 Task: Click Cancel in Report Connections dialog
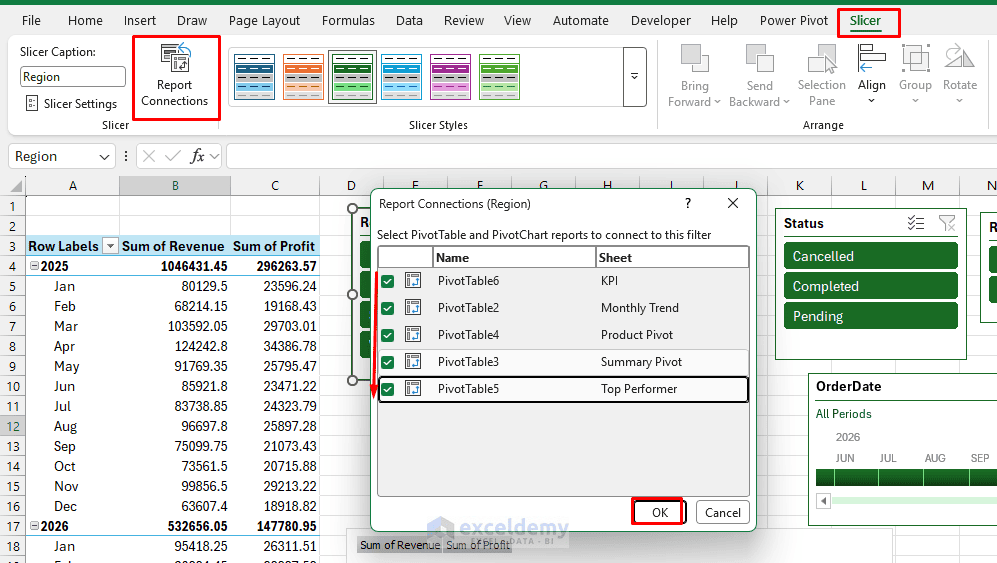coord(722,512)
